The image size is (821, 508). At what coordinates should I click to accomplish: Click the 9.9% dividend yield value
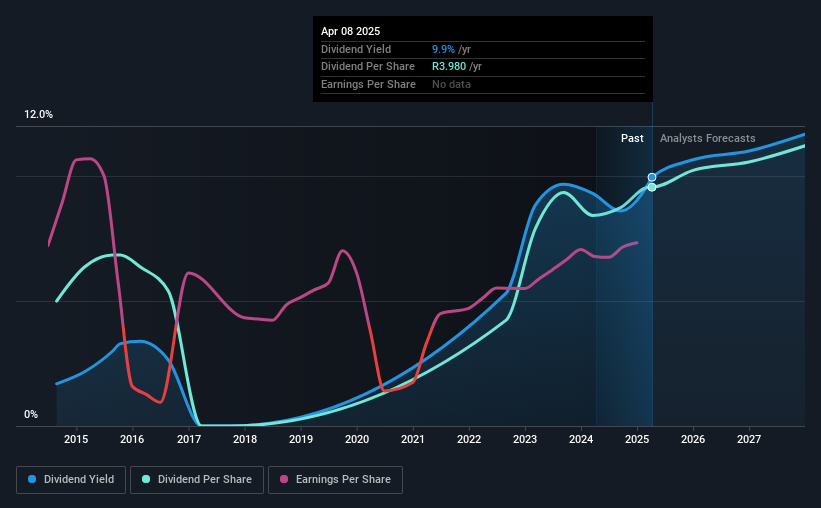click(443, 49)
